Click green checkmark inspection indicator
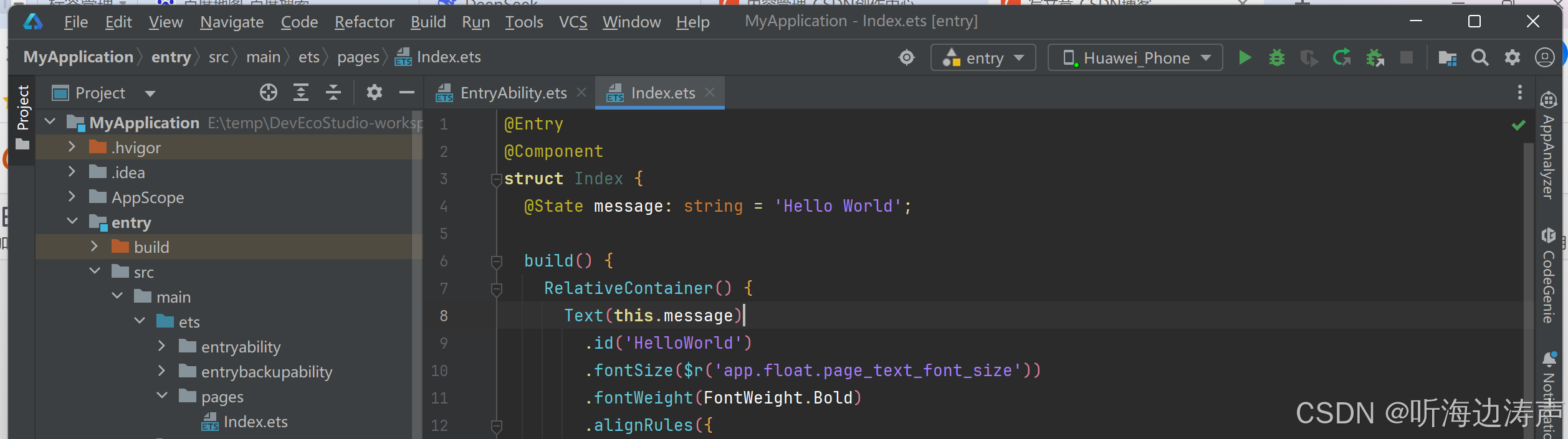 coord(1519,125)
